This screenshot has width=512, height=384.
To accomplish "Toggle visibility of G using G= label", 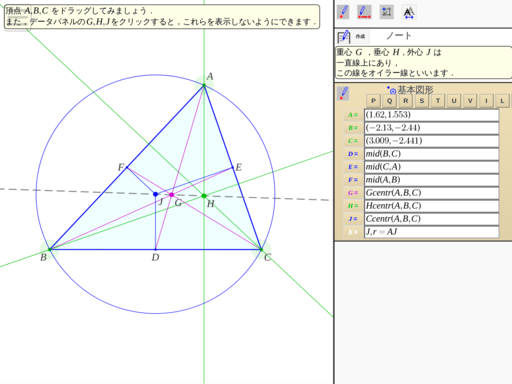I will point(353,193).
